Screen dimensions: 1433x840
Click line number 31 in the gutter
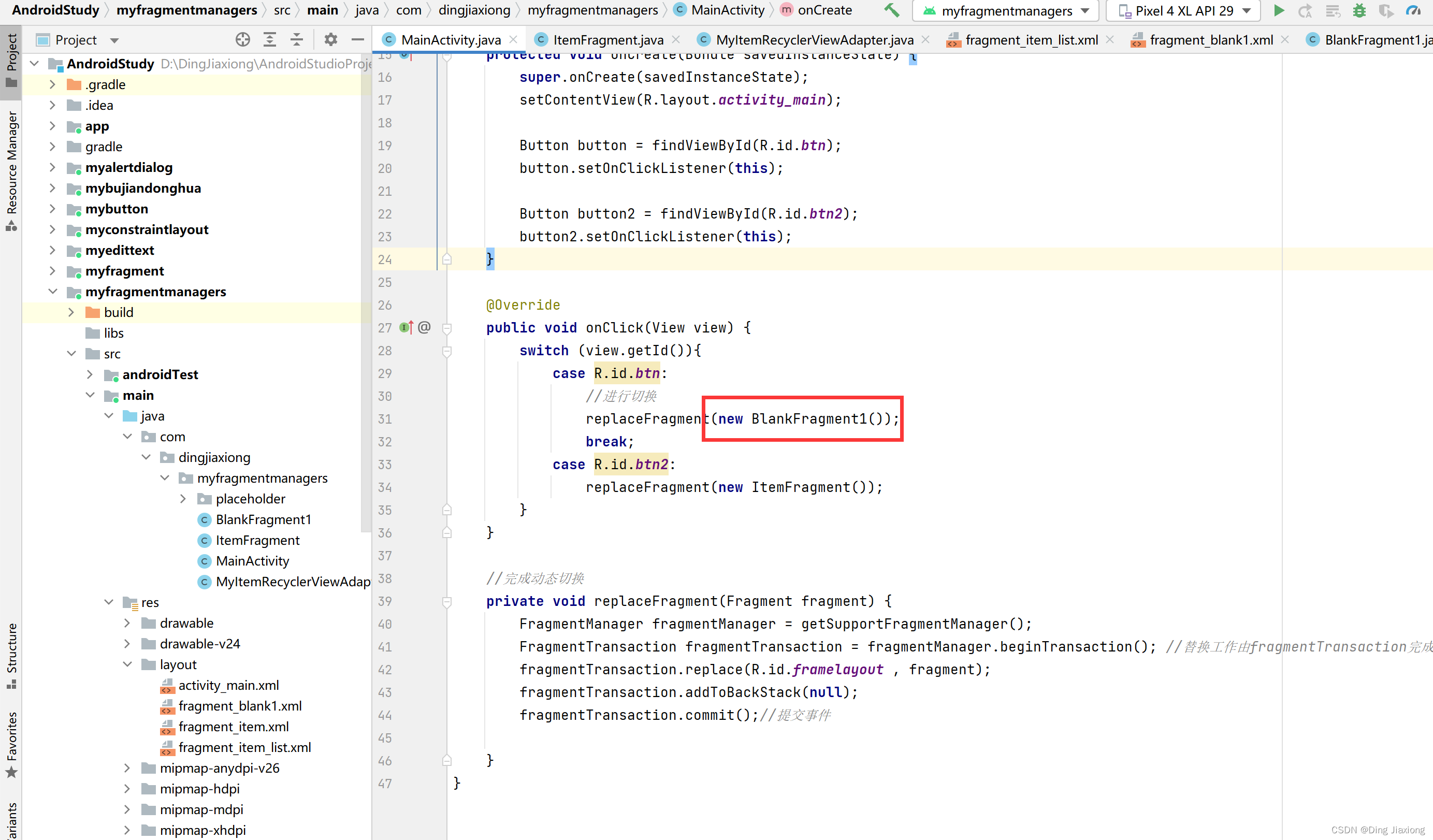[x=385, y=419]
